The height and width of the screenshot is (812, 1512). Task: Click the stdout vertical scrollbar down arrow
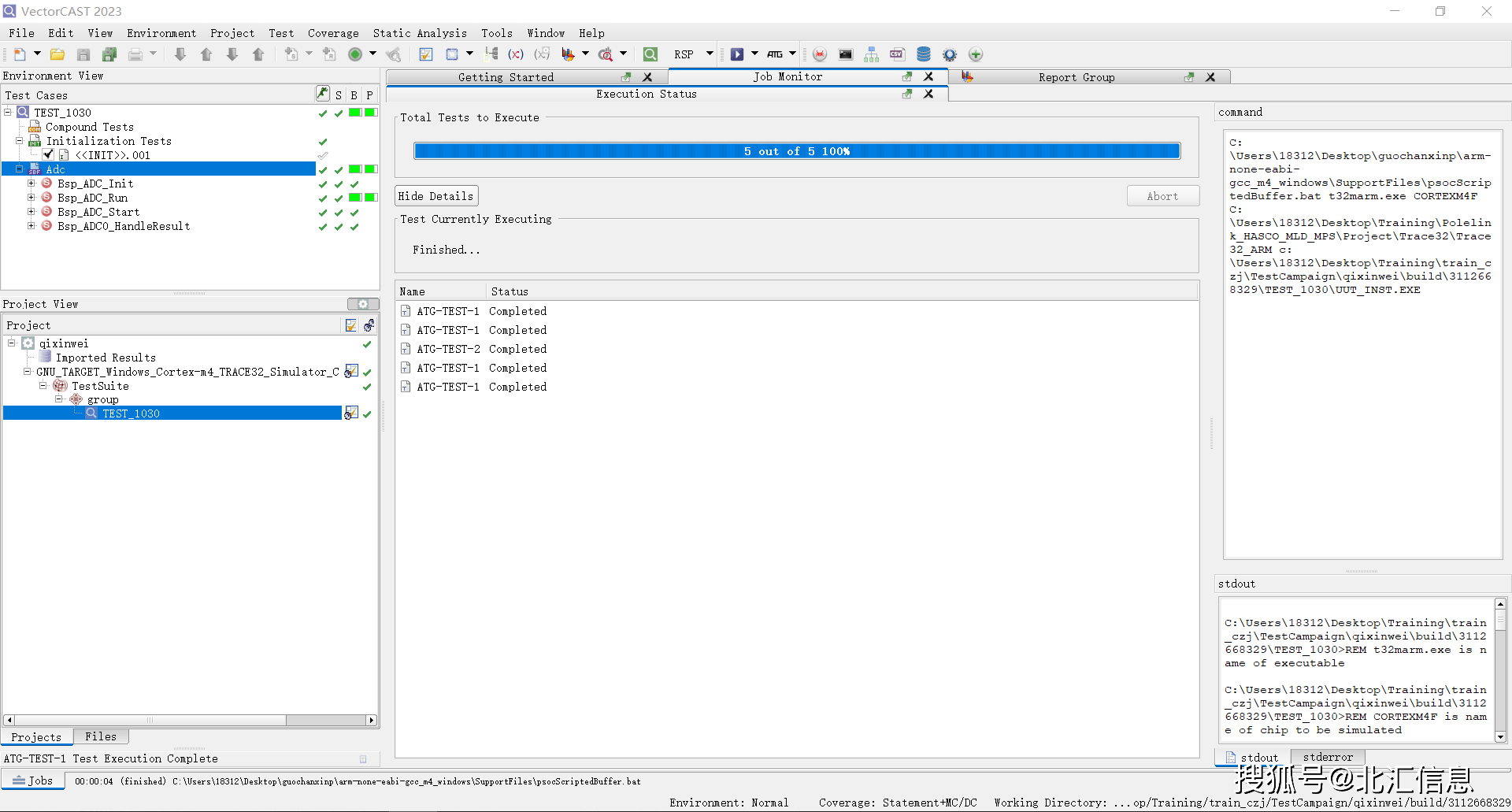(x=1500, y=737)
